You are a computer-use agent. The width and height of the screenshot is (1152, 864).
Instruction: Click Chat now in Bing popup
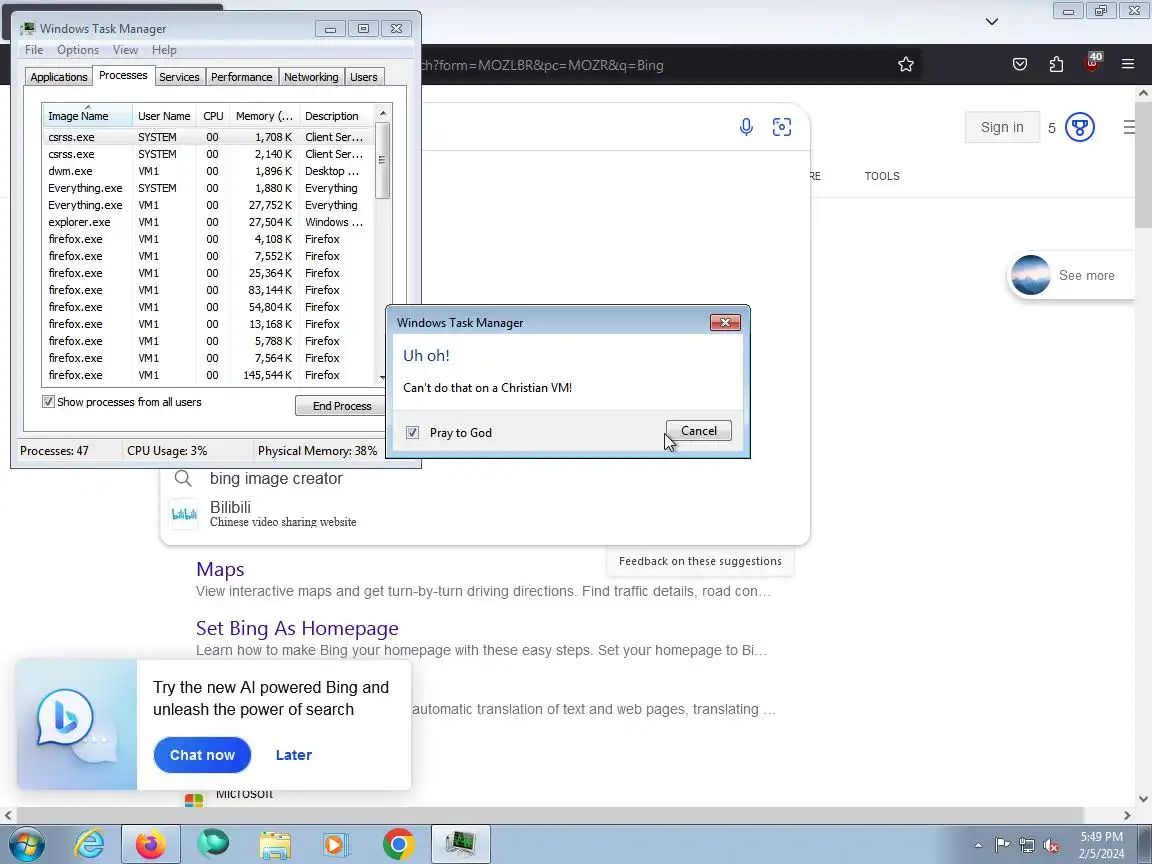202,755
